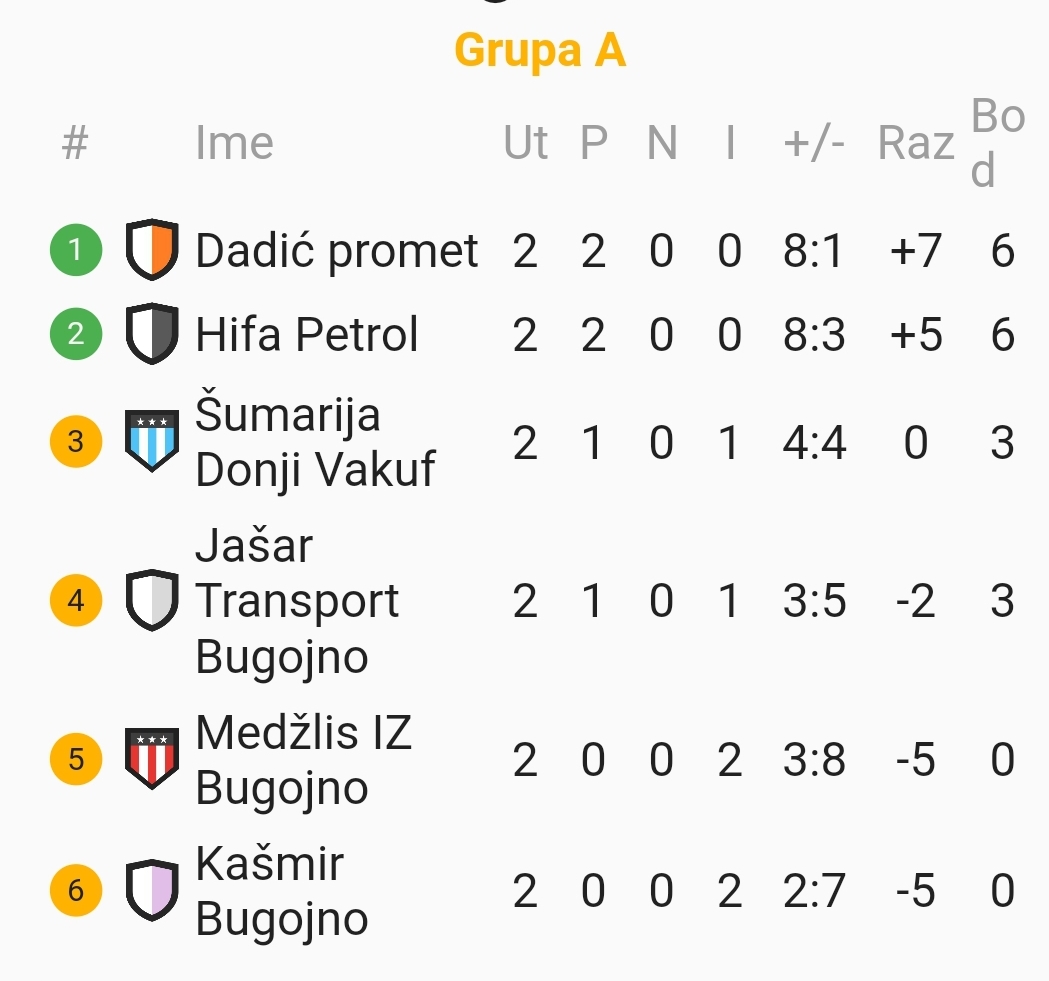
Task: Click the Raz column header
Action: pos(915,143)
